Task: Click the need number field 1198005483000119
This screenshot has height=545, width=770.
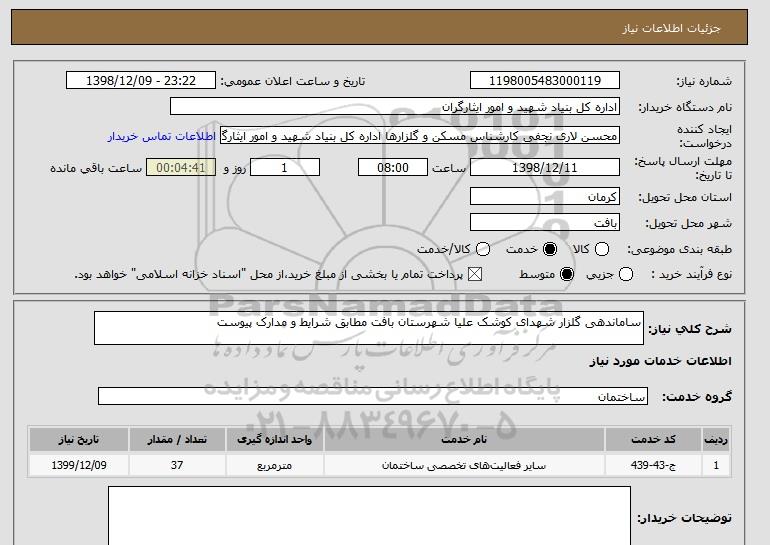Action: (x=545, y=81)
